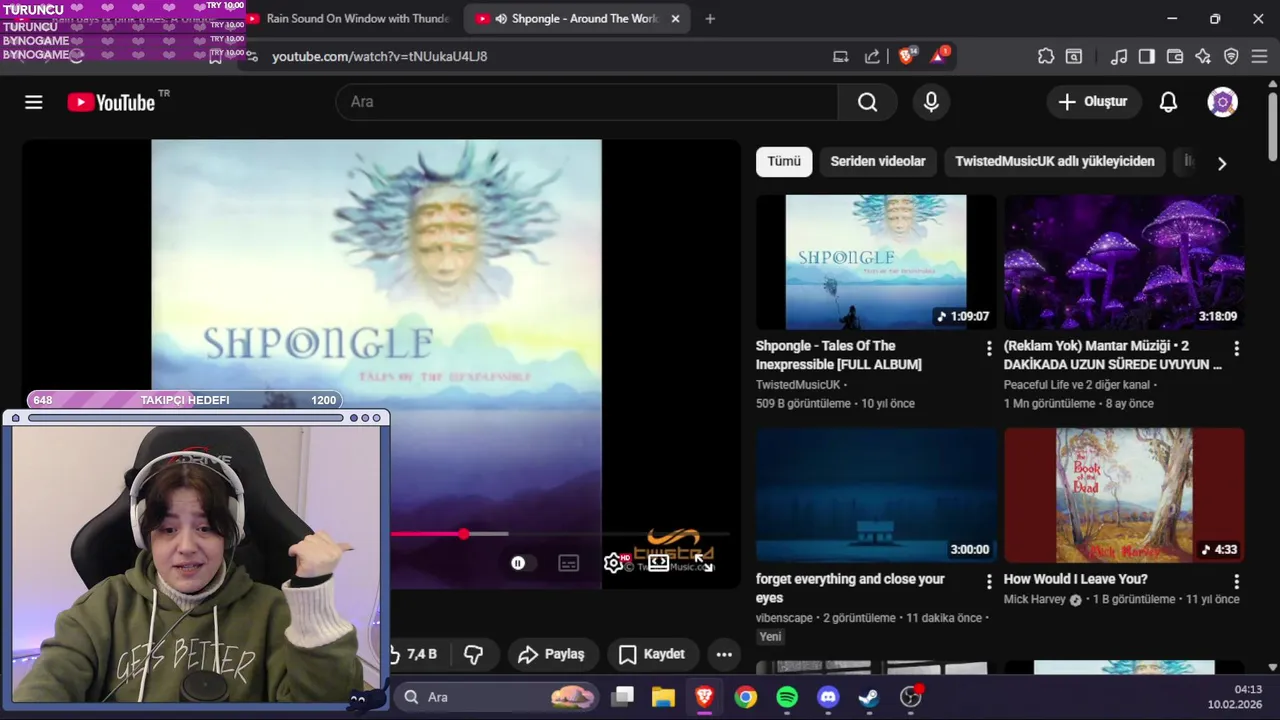This screenshot has height=720, width=1280.
Task: Open more options for How Would I Leave You
Action: tap(1237, 581)
